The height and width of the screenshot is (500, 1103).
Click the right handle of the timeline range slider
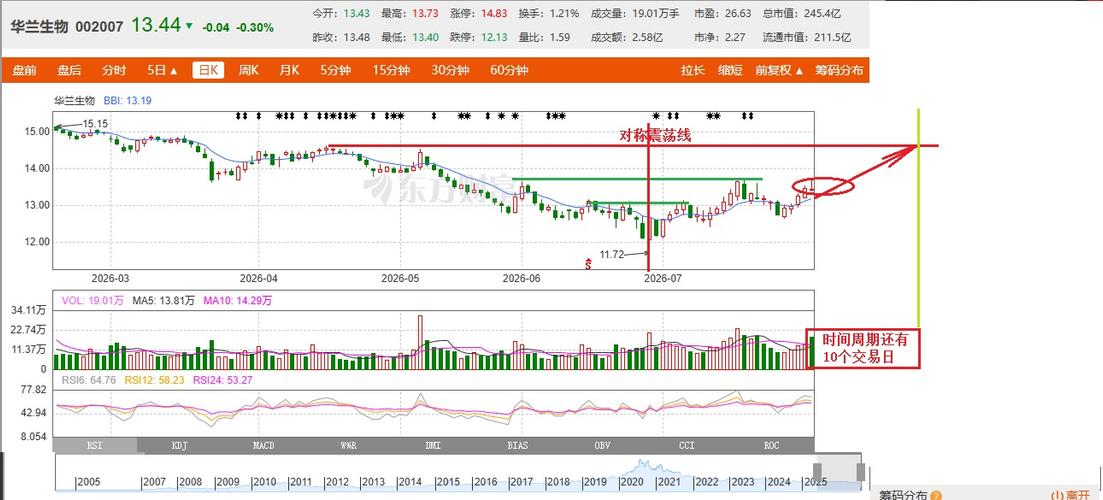[861, 471]
